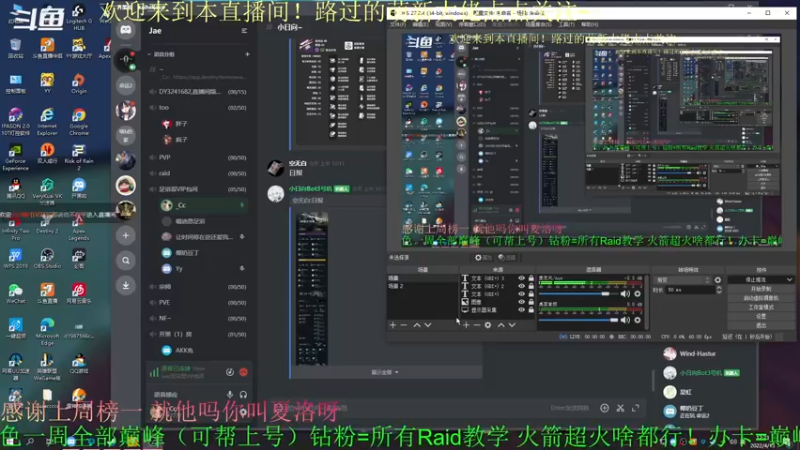Open Mic/Aux audio settings gear
Image resolution: width=800 pixels, height=450 pixels.
(x=637, y=294)
